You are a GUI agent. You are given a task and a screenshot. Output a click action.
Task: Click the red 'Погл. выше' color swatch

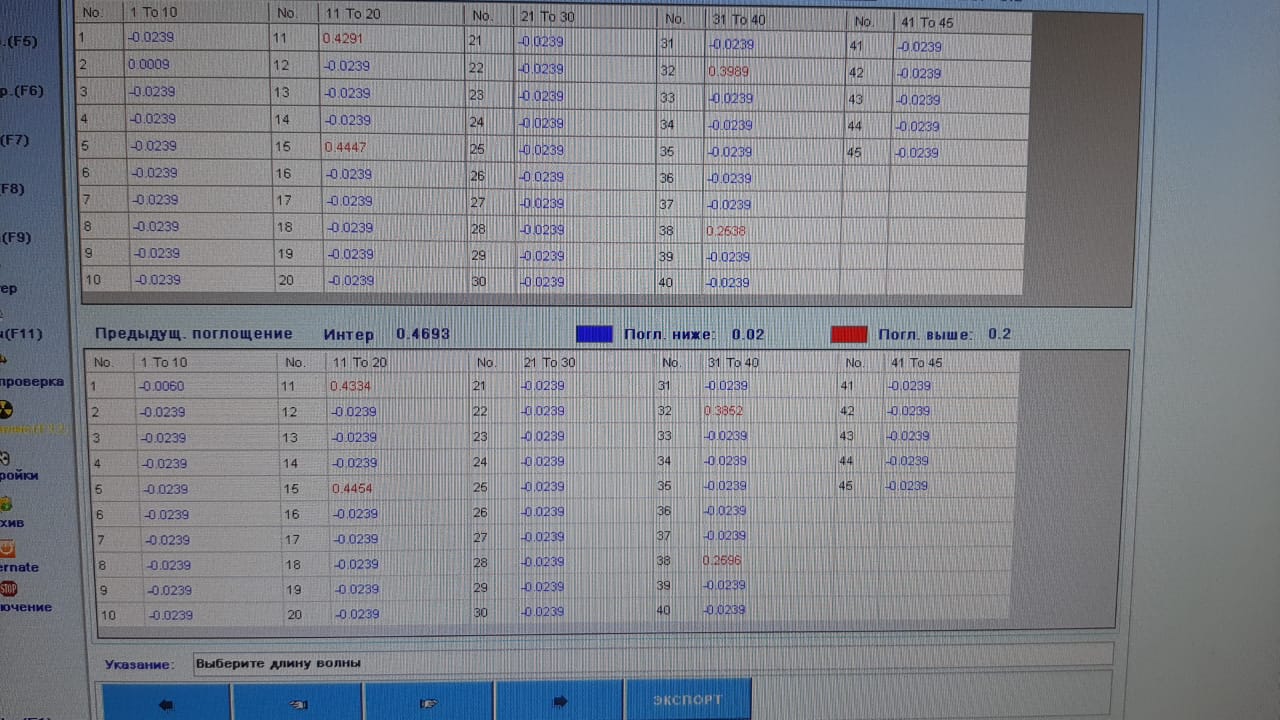[849, 334]
